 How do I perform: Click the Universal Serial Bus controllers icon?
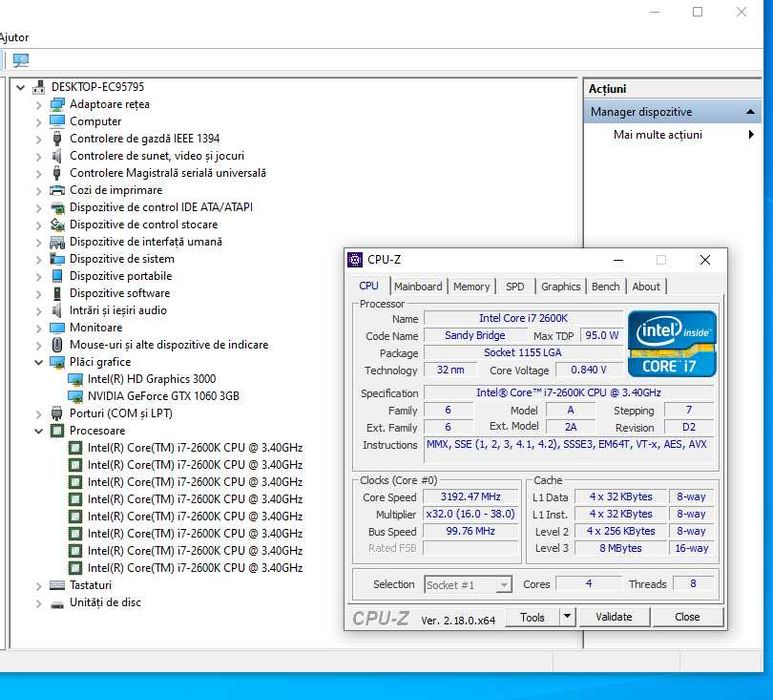click(x=57, y=173)
